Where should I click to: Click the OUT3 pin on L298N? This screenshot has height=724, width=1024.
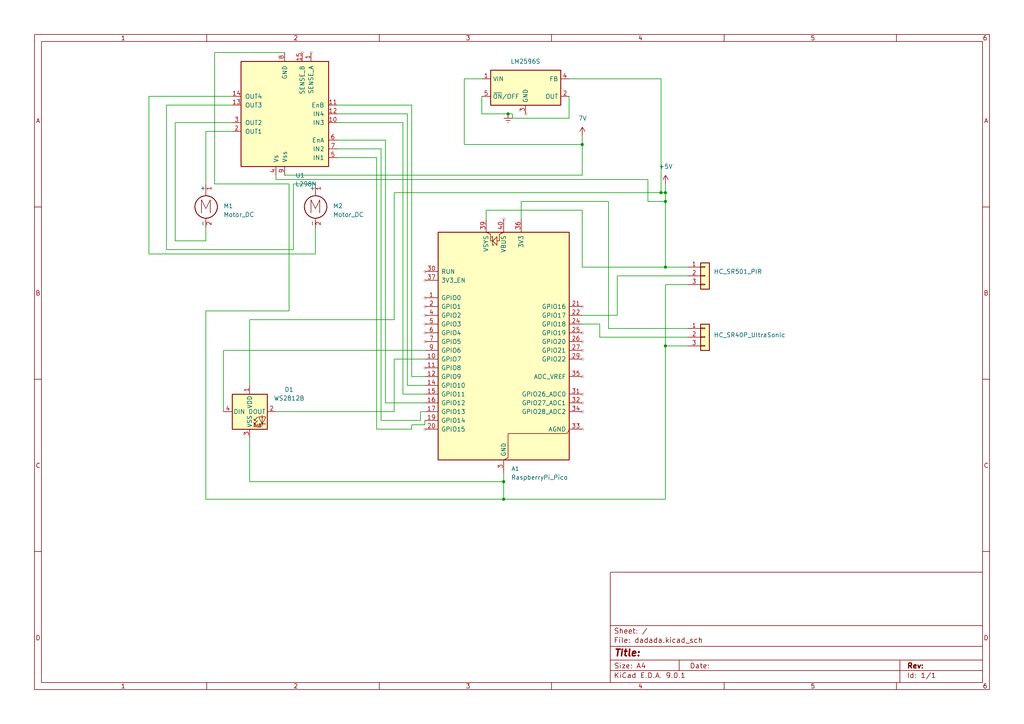tap(253, 105)
